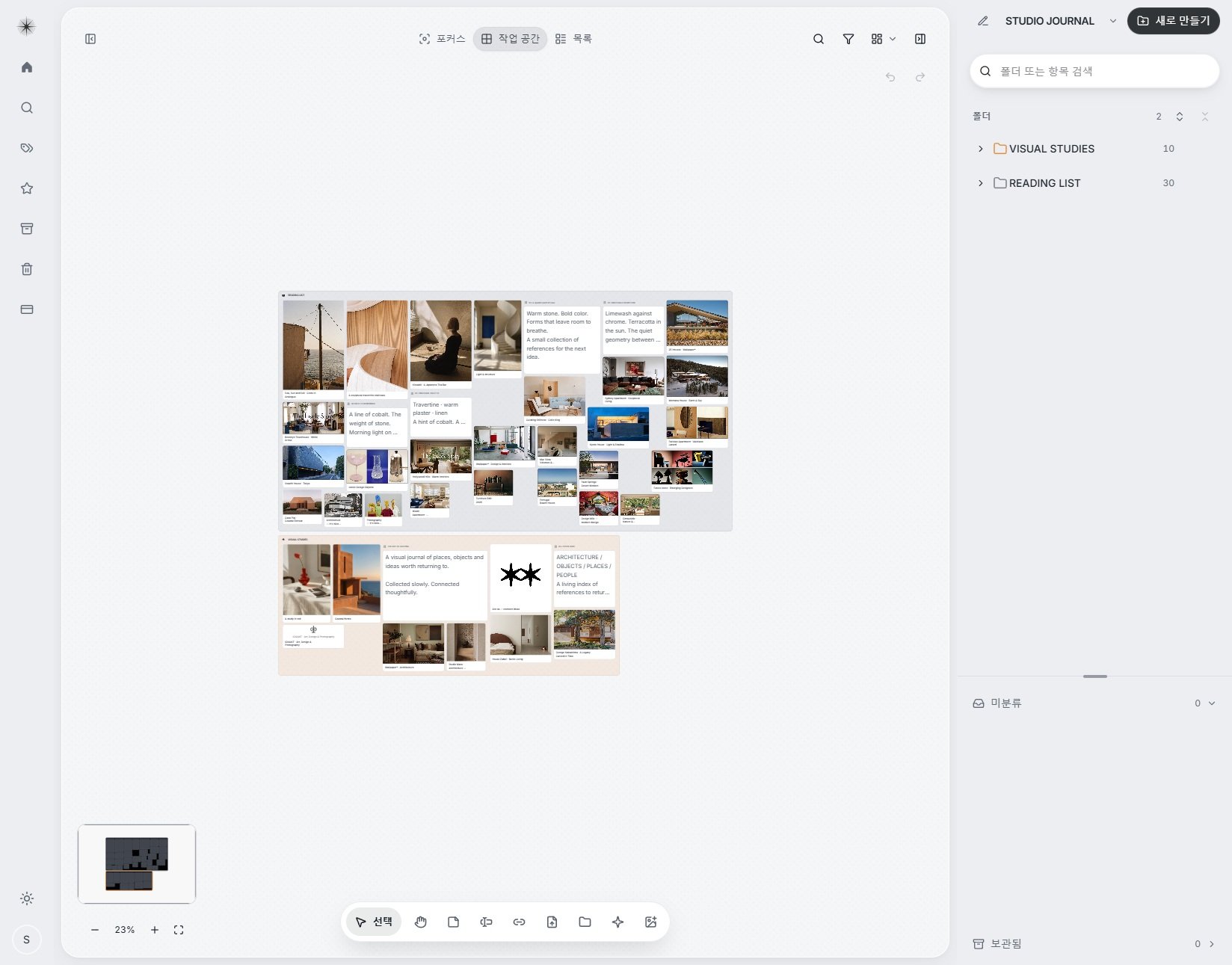
Task: Expand the VISUAL STUDIES folder
Action: pyautogui.click(x=981, y=149)
